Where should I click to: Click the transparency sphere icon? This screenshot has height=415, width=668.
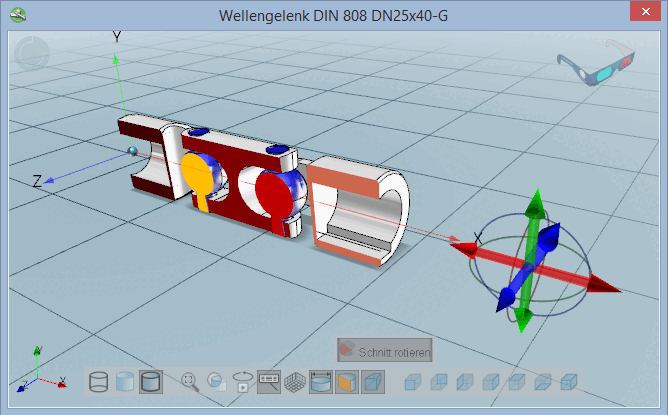[216, 382]
